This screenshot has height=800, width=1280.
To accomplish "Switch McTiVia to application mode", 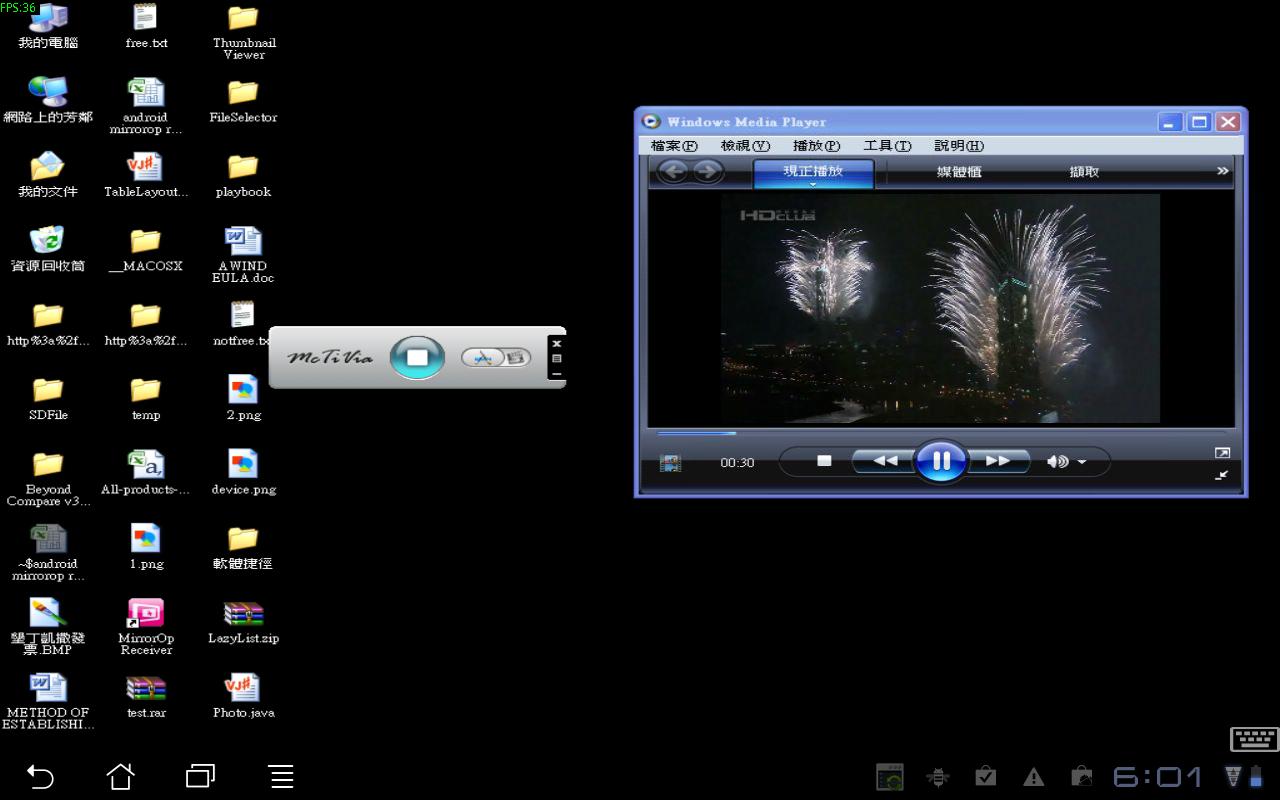I will 483,357.
